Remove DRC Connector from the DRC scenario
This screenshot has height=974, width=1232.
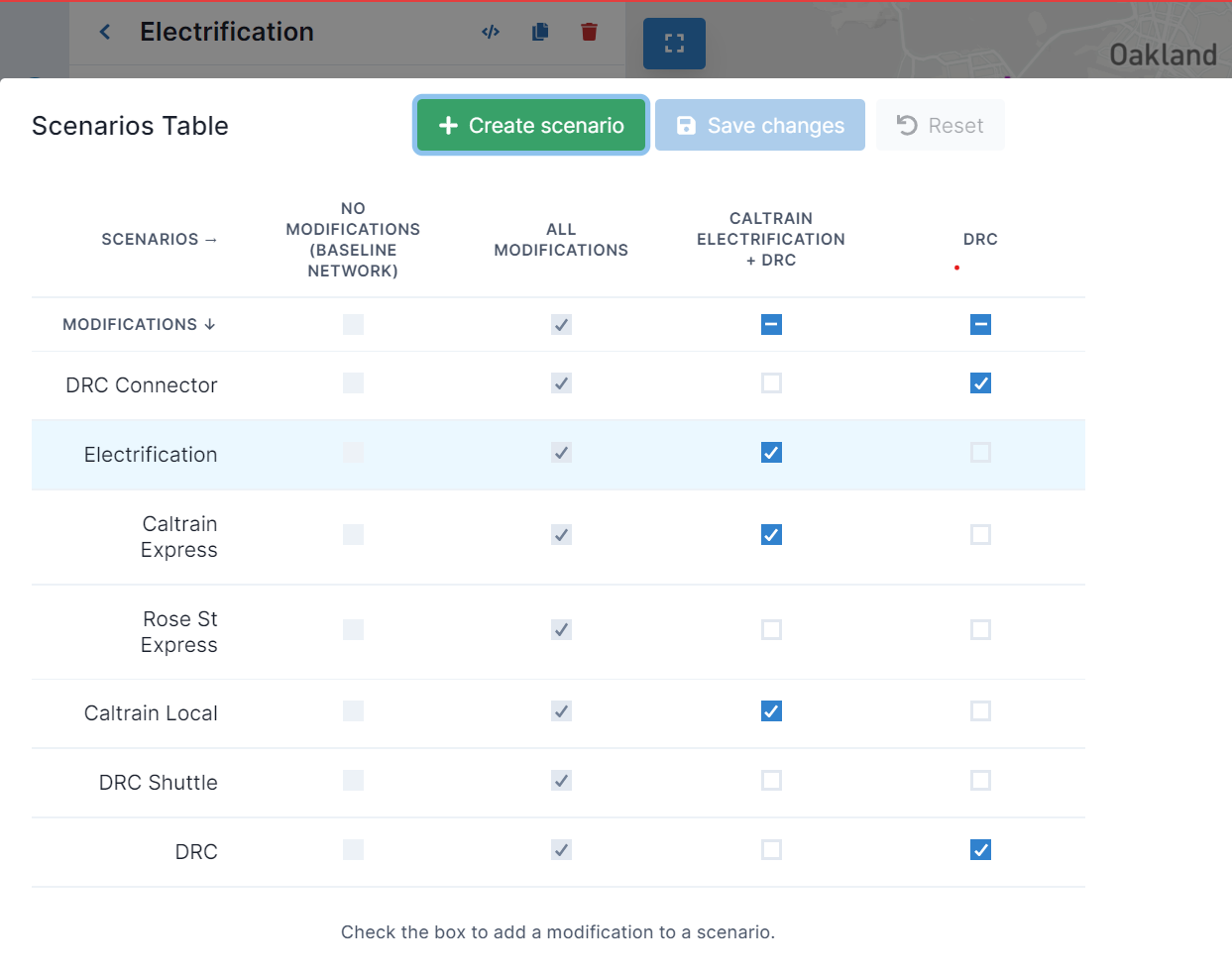click(x=980, y=383)
